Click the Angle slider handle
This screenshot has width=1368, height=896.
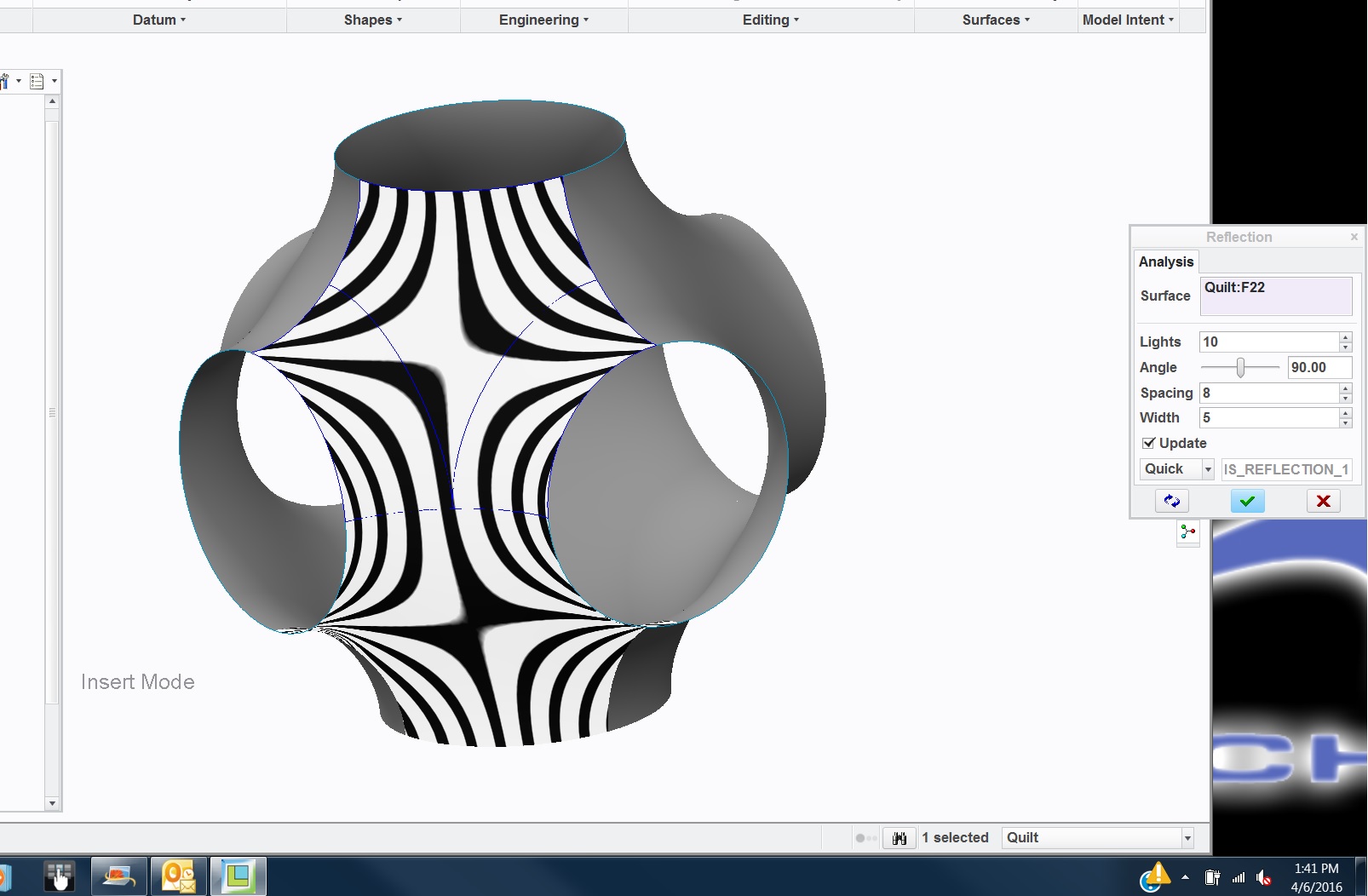click(x=1240, y=367)
